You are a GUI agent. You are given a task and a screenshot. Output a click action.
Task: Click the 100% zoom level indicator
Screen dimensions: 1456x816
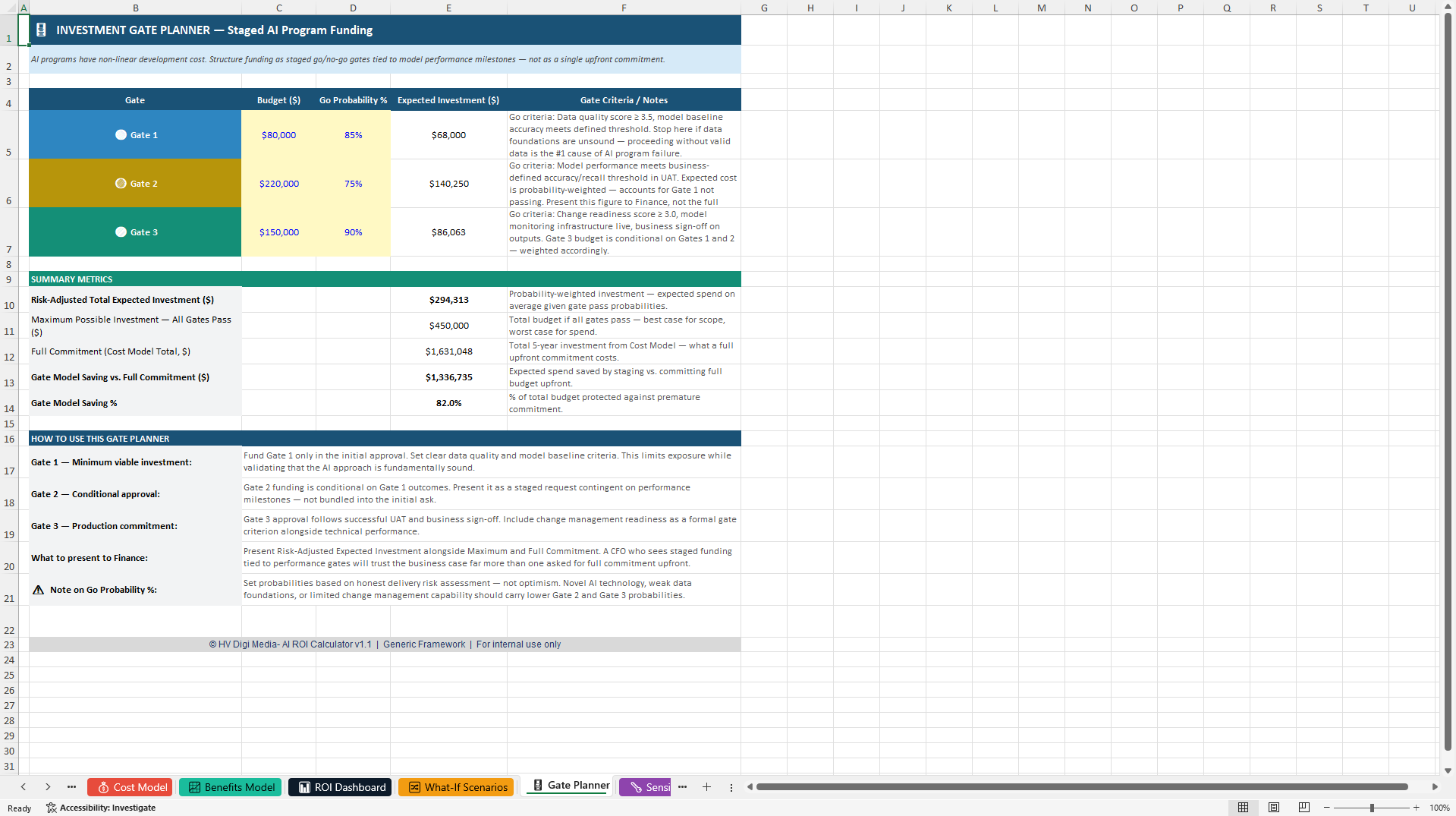pyautogui.click(x=1439, y=808)
